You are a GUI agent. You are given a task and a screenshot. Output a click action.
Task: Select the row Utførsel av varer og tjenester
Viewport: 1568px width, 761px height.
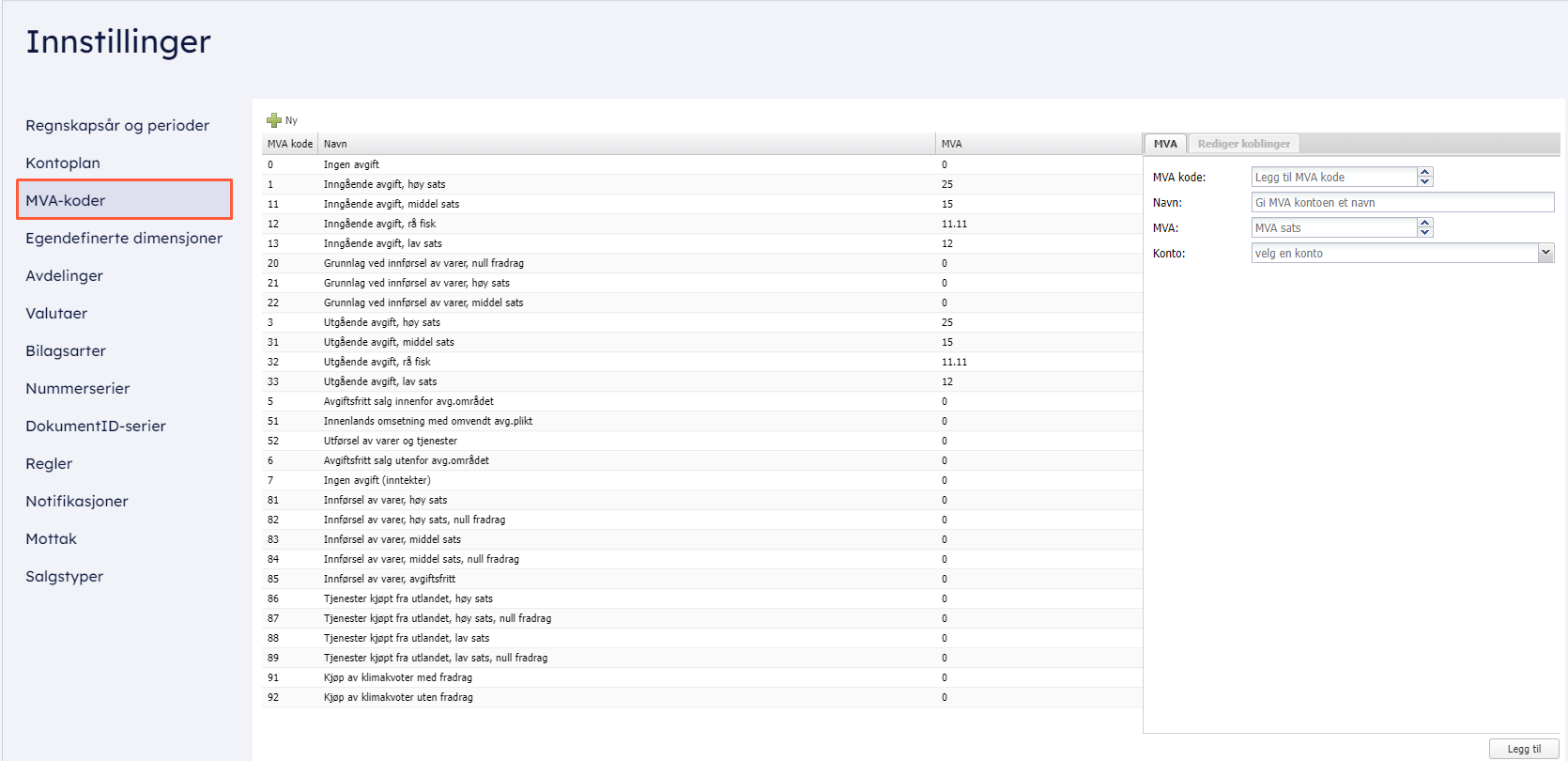(x=391, y=441)
